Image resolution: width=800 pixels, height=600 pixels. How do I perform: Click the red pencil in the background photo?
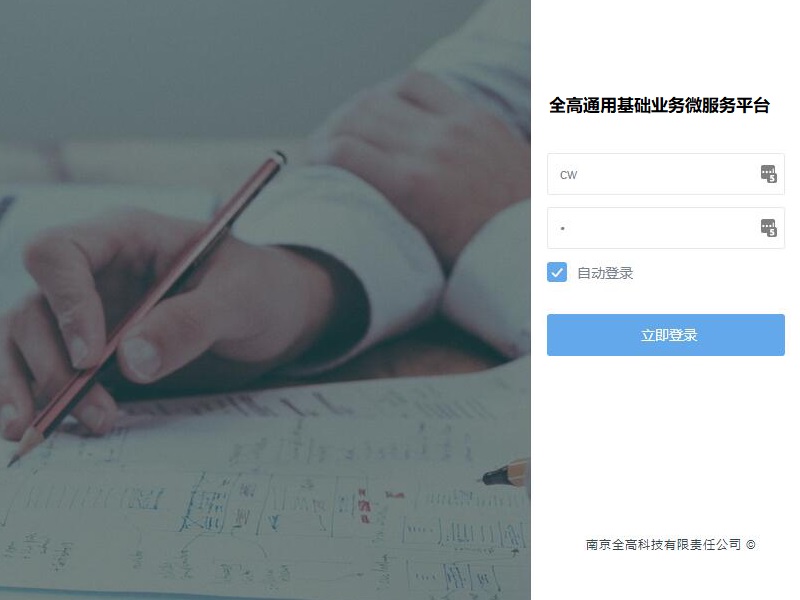[148, 306]
